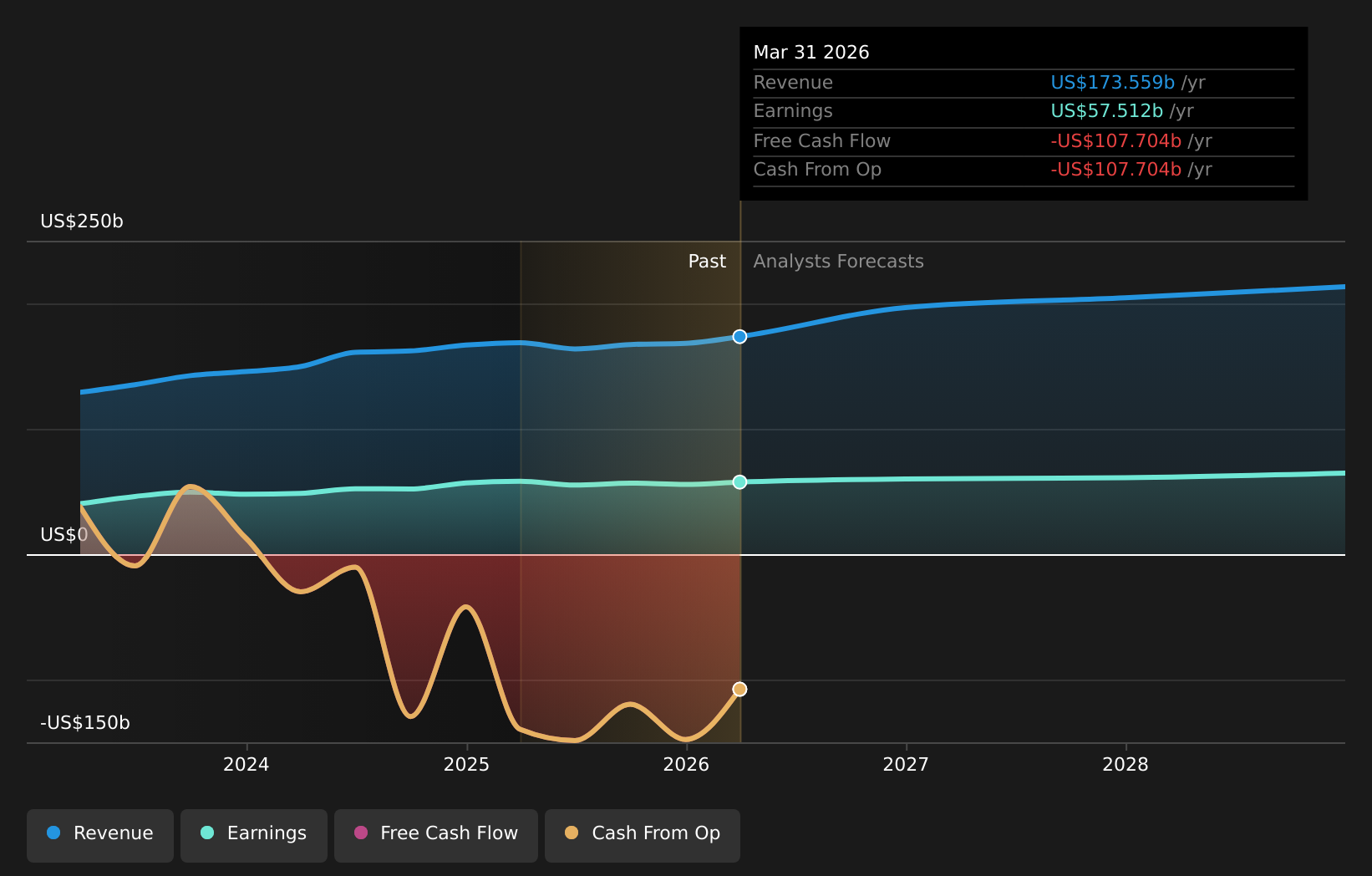Click the teal dot in Earnings legend

(207, 833)
